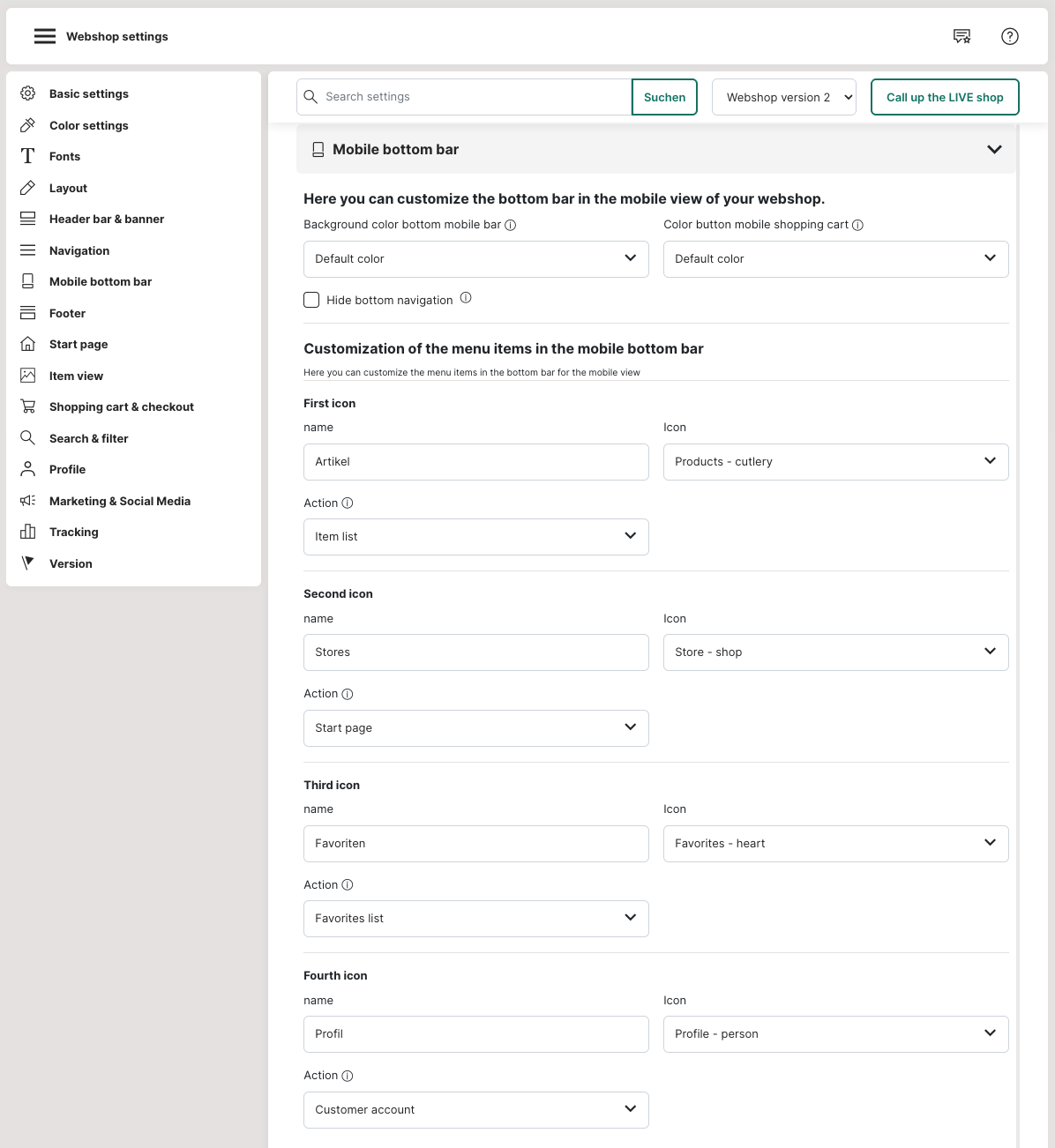Expand the Products - cutlery icon dropdown
1055x1148 pixels.
835,462
